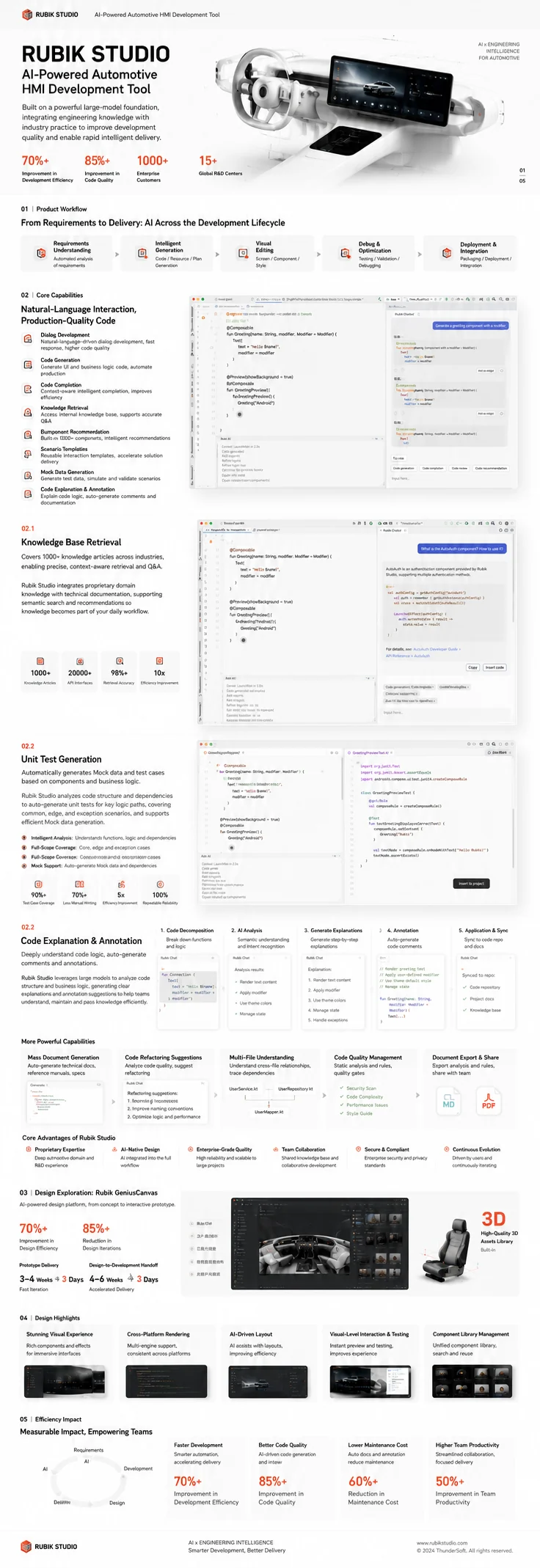
Task: Click the PDF document export icon
Action: 488,1101
